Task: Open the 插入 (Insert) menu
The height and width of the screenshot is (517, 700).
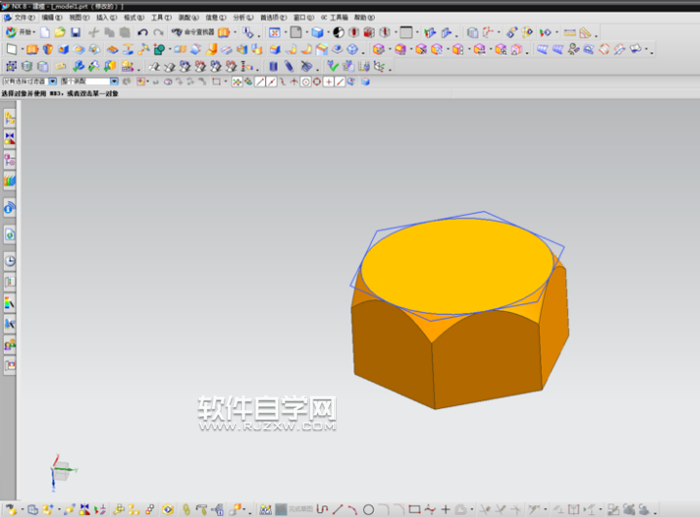Action: pos(106,17)
